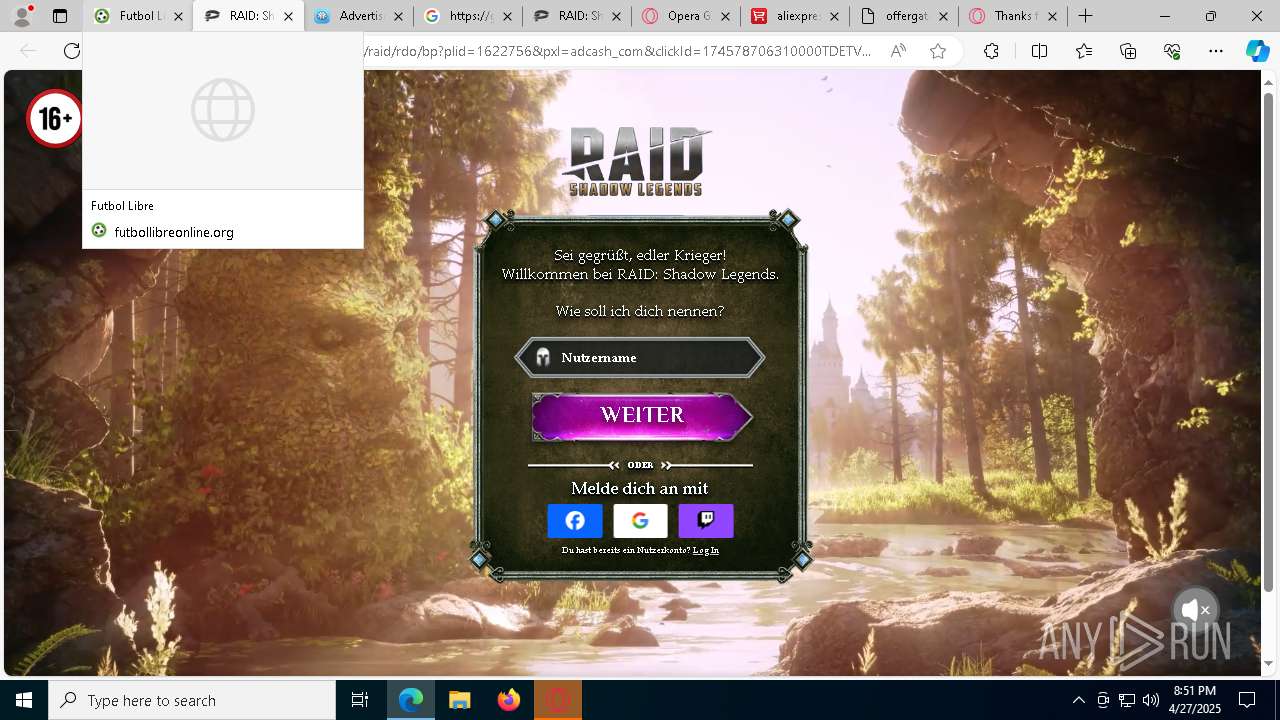Image resolution: width=1280 pixels, height=720 pixels.
Task: Open the Extensions puzzle icon
Action: click(x=991, y=51)
